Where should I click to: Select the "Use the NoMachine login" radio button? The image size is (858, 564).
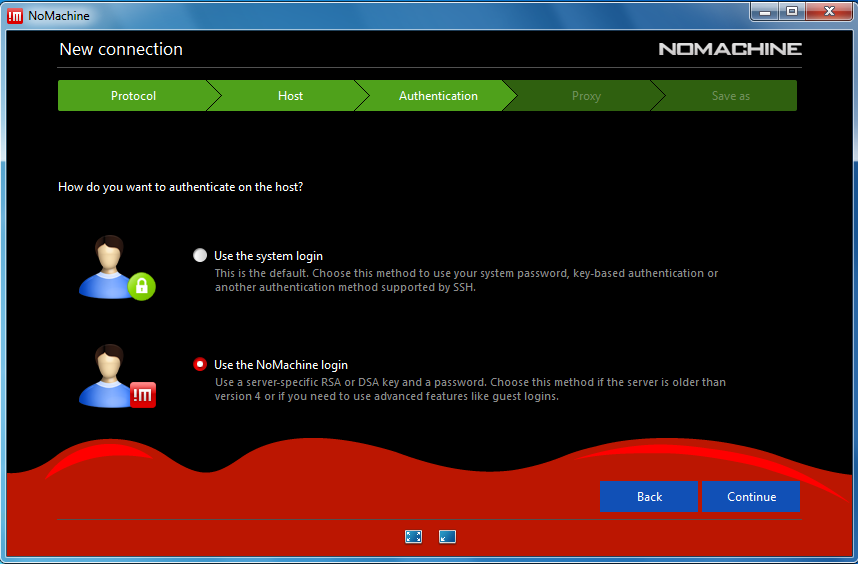[x=200, y=365]
